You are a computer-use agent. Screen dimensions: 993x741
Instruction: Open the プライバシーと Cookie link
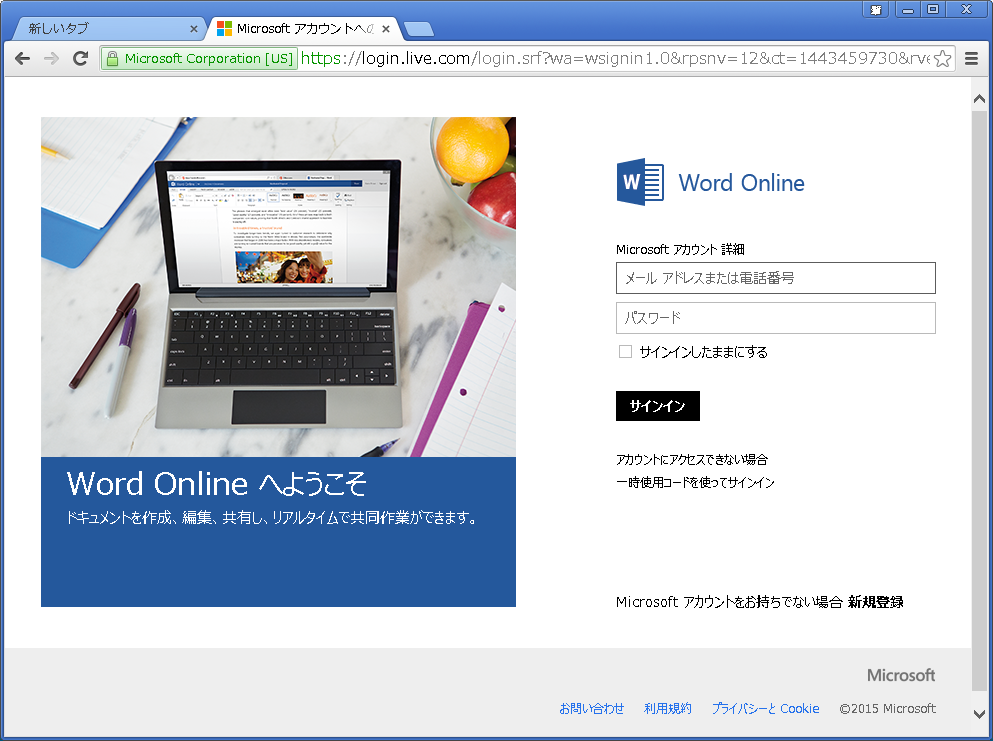765,709
